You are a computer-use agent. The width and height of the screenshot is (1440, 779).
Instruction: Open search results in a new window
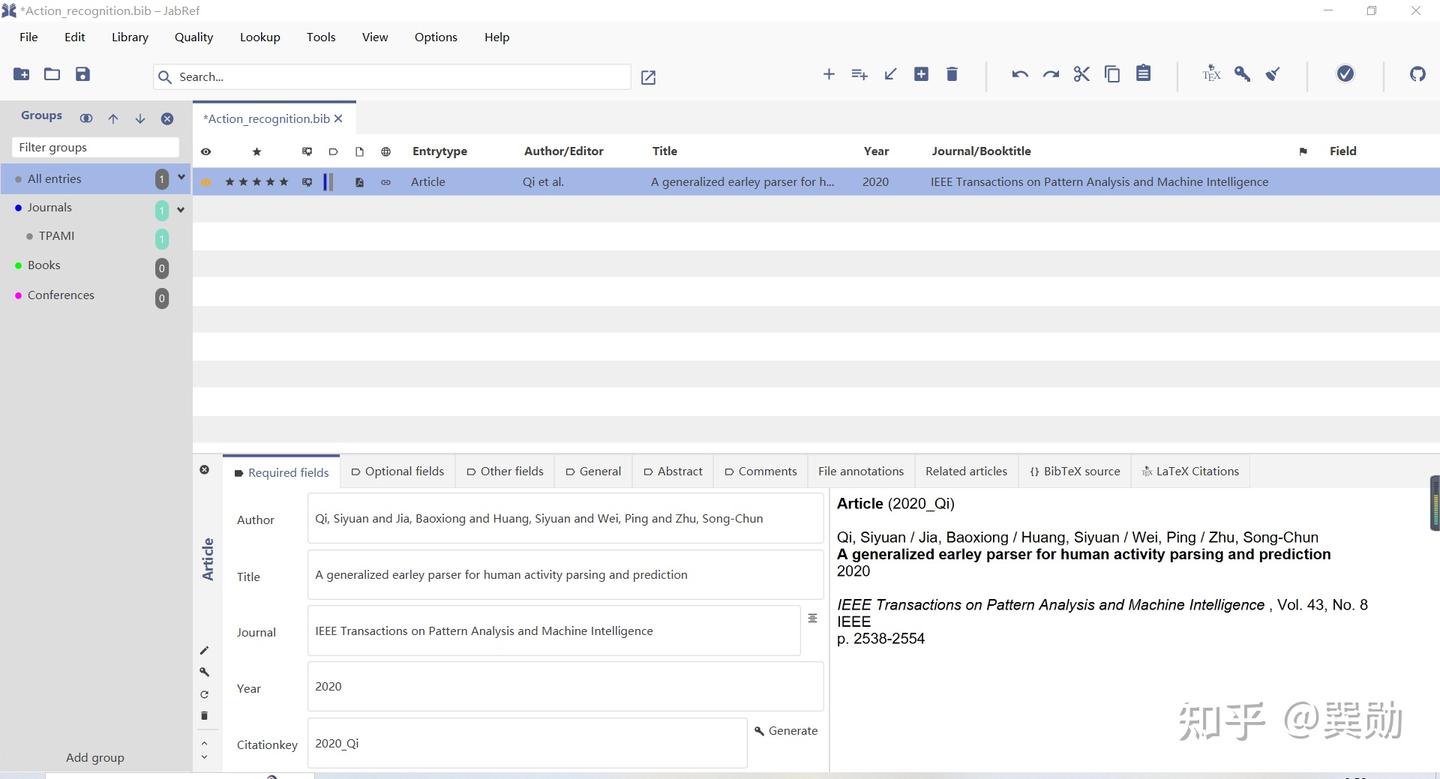pos(648,77)
